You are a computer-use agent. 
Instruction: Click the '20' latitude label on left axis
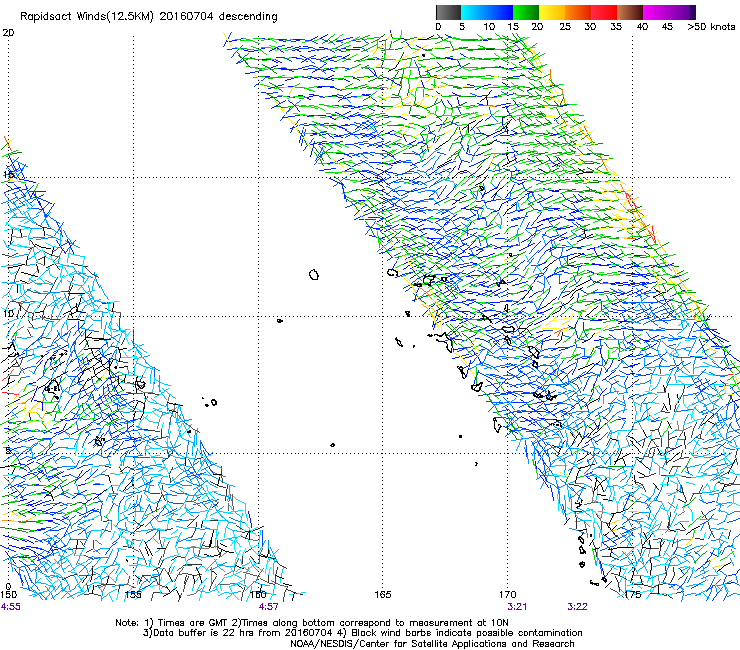[8, 33]
